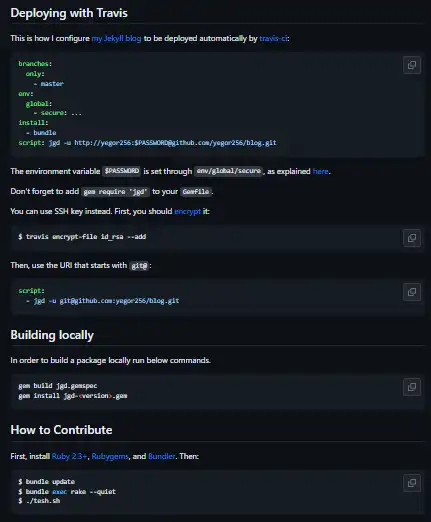Click the 'branches:' line in YAML

pos(35,64)
